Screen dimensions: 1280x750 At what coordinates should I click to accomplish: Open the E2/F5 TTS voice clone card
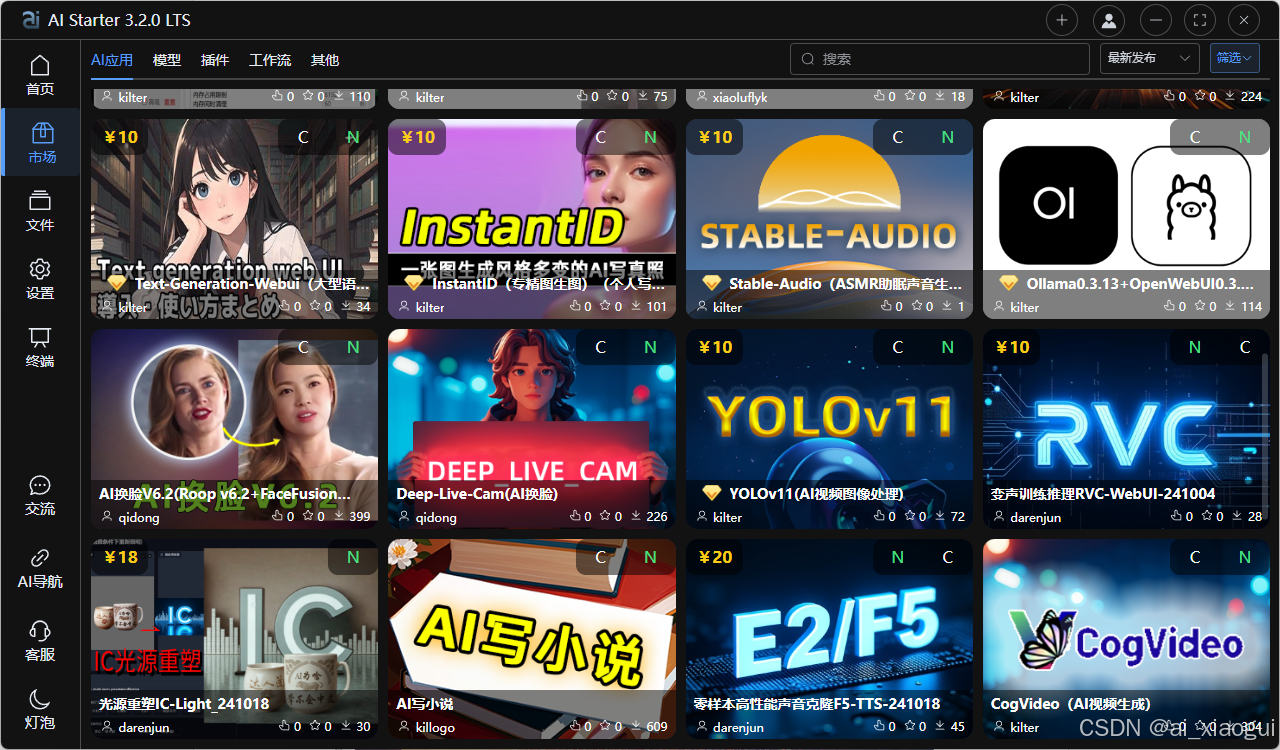pos(829,639)
